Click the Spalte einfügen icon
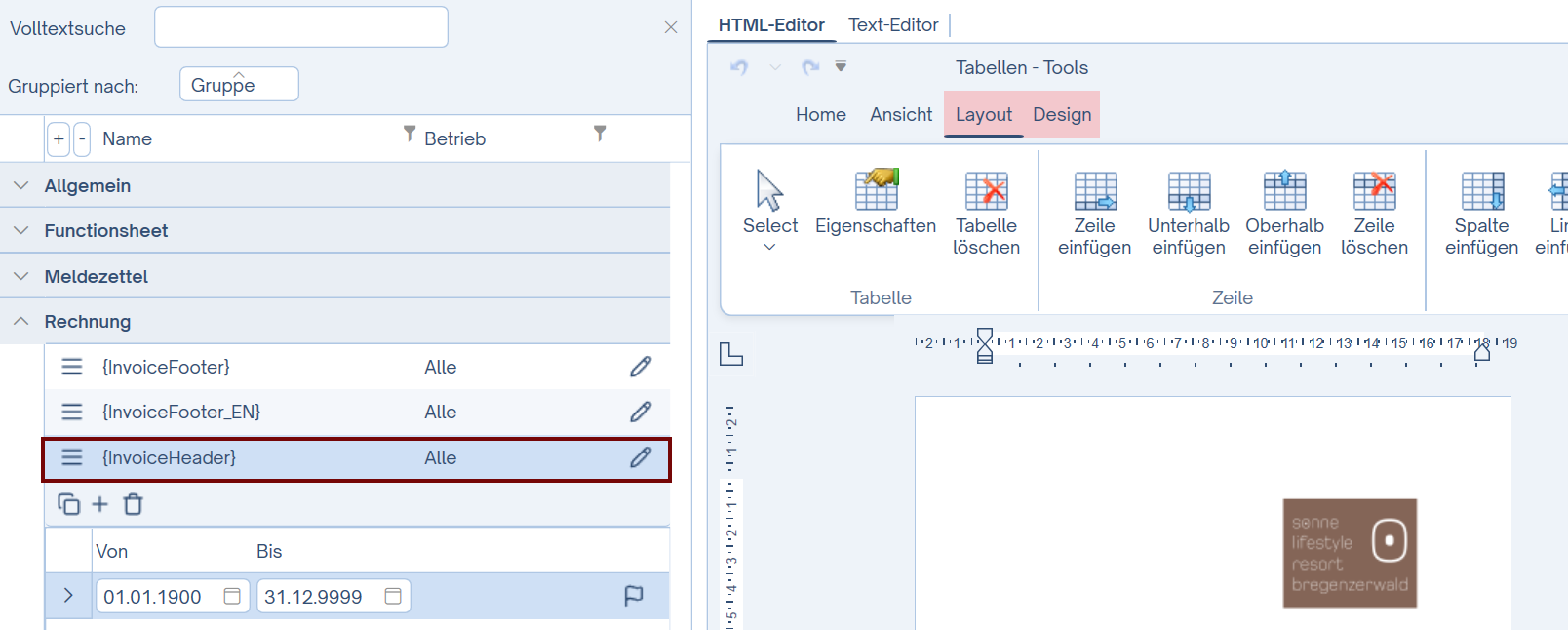The image size is (1568, 630). 1481,191
